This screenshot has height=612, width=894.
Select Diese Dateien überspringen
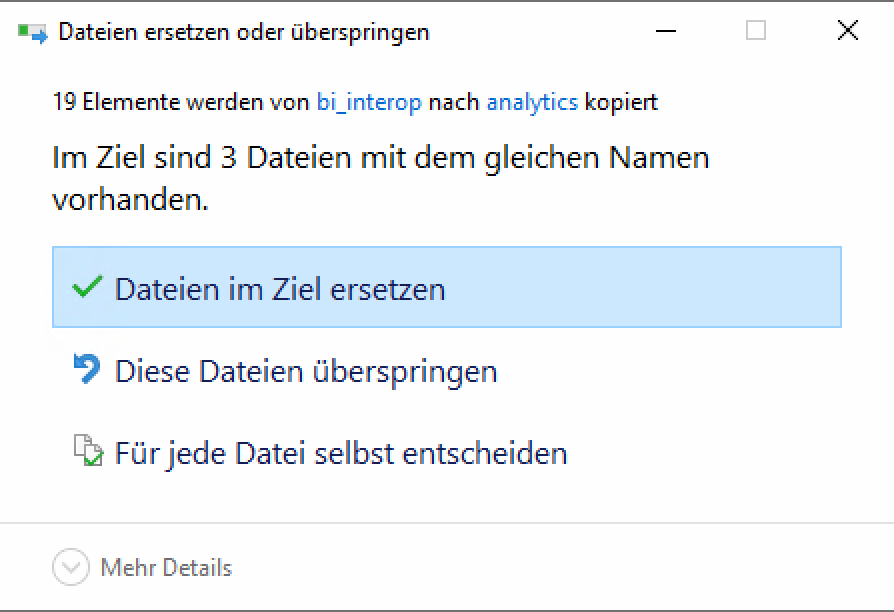306,371
